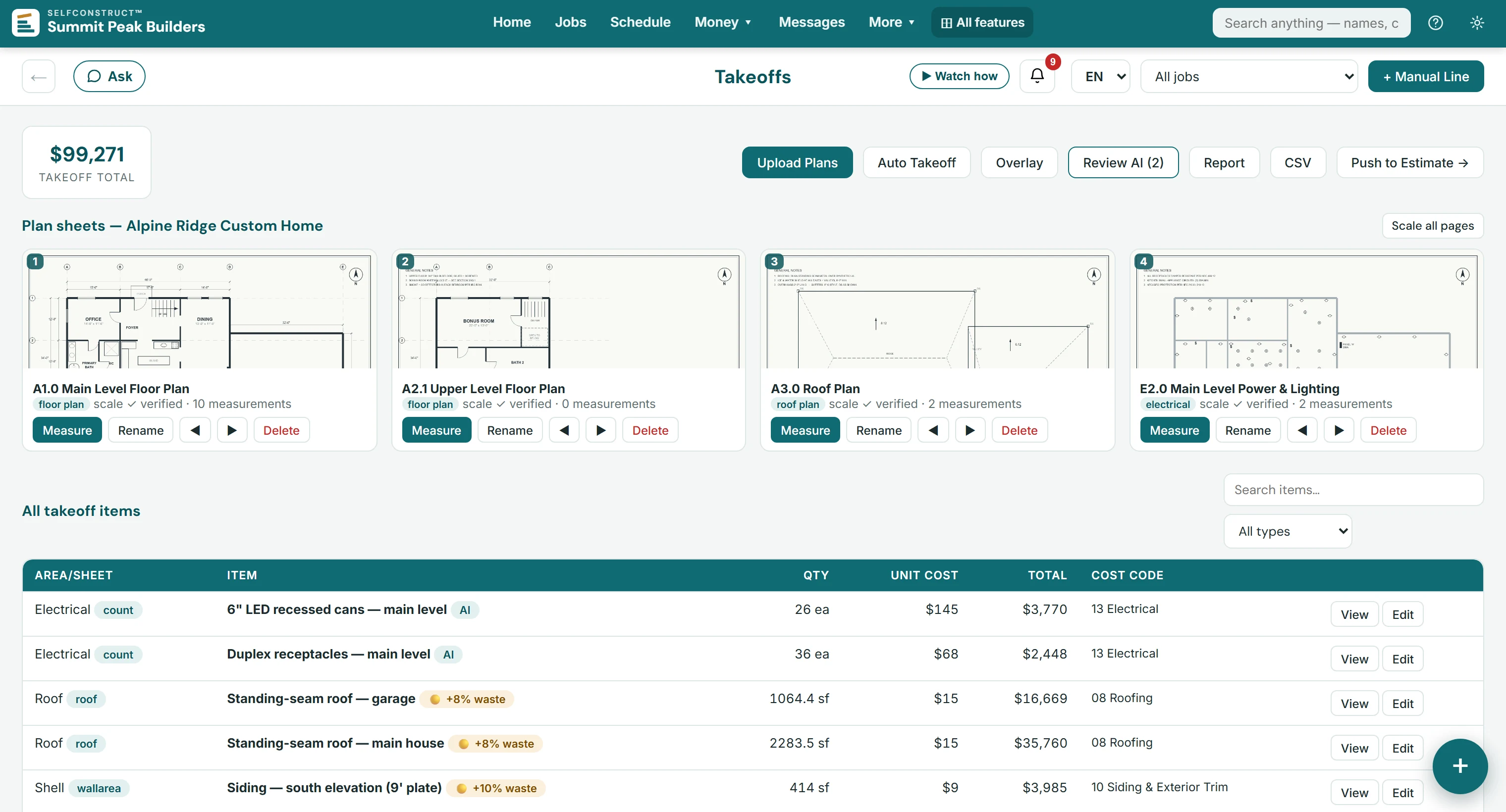Open Messages in top navigation

[811, 22]
